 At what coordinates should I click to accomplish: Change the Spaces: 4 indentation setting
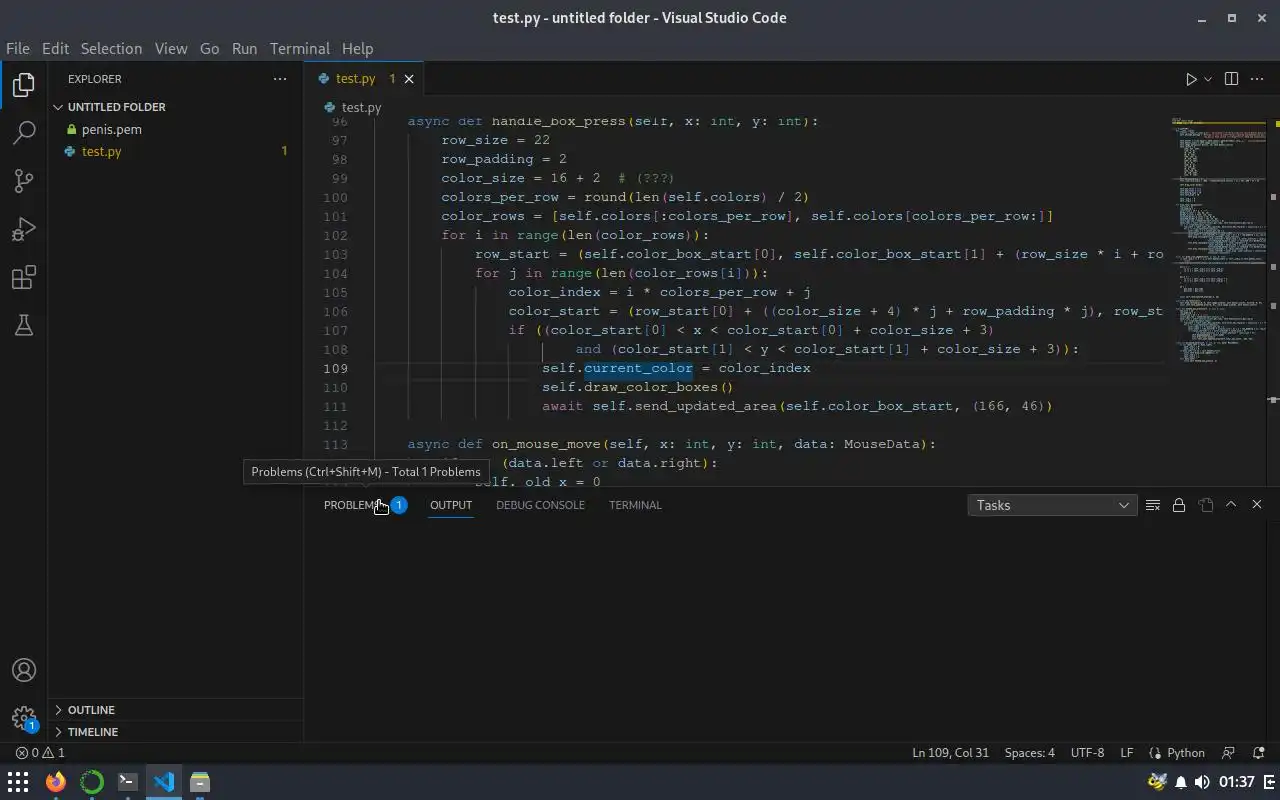pos(1030,753)
